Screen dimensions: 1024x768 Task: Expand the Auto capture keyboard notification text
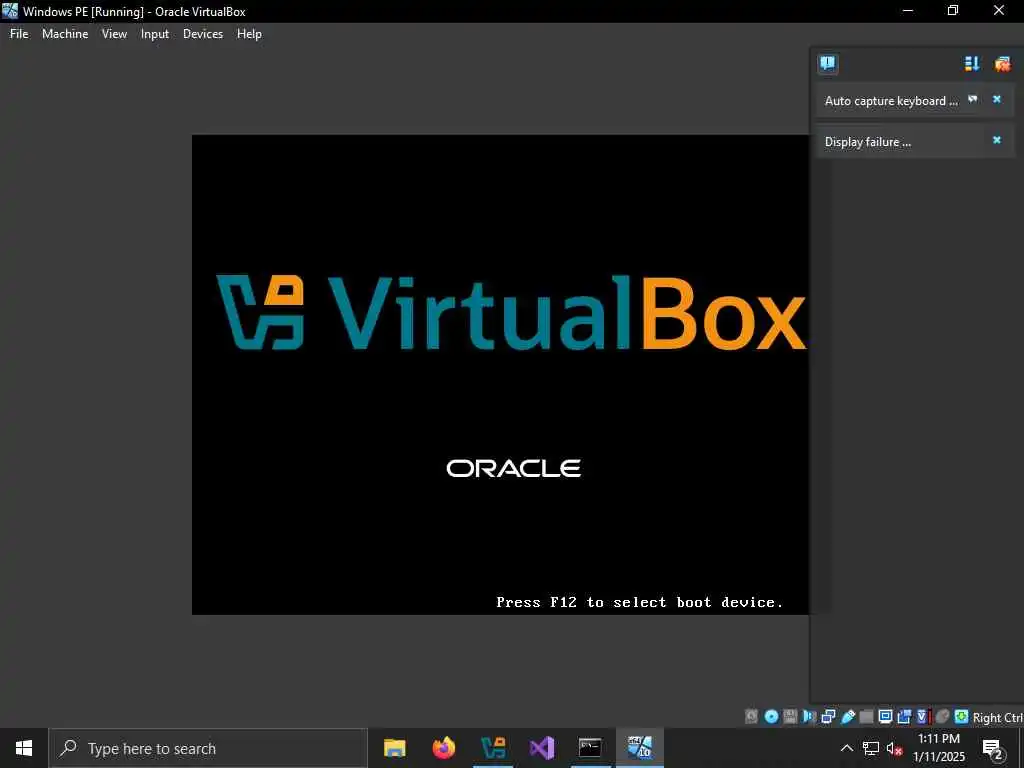[x=891, y=101]
